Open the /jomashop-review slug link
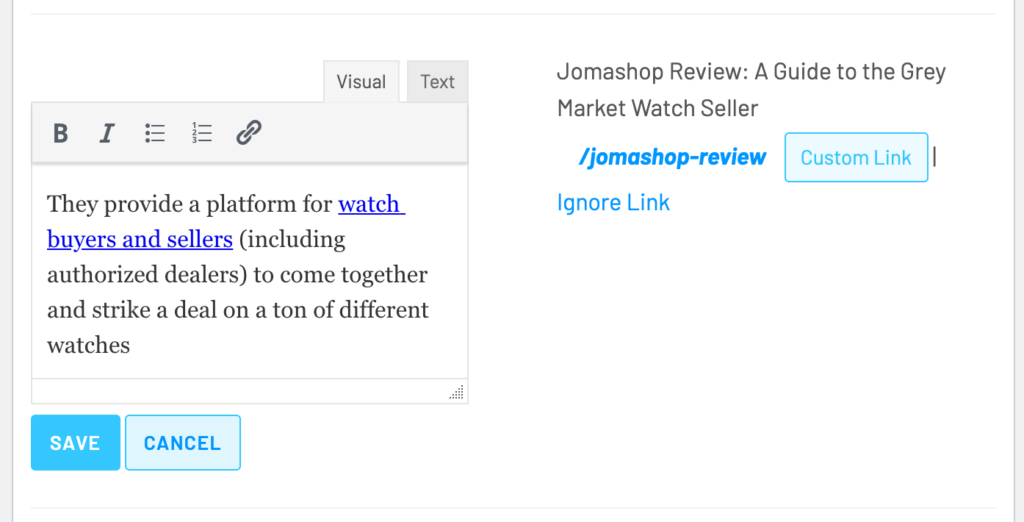1024x522 pixels. 673,157
